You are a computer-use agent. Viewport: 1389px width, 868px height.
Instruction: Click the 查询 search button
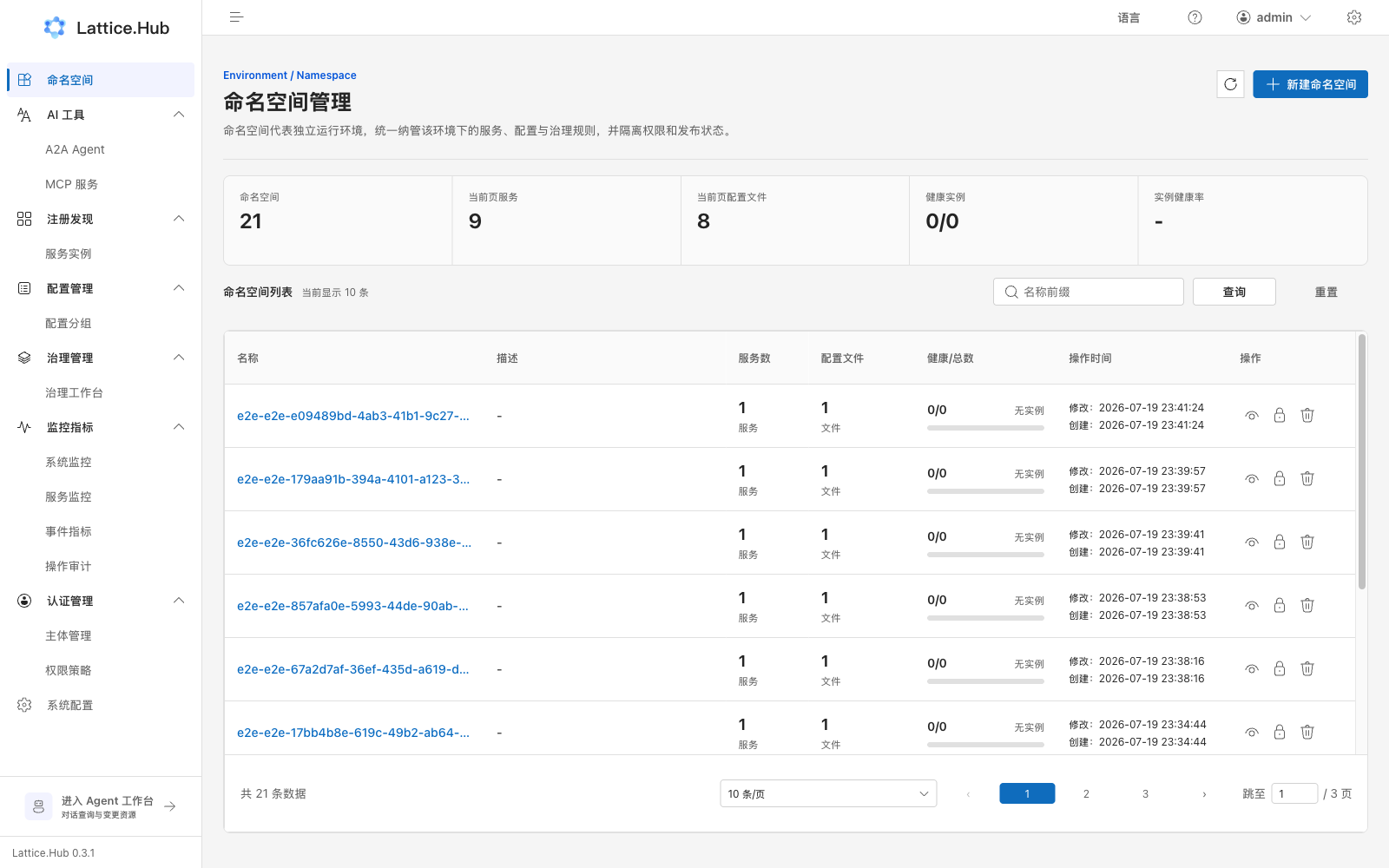pos(1234,292)
